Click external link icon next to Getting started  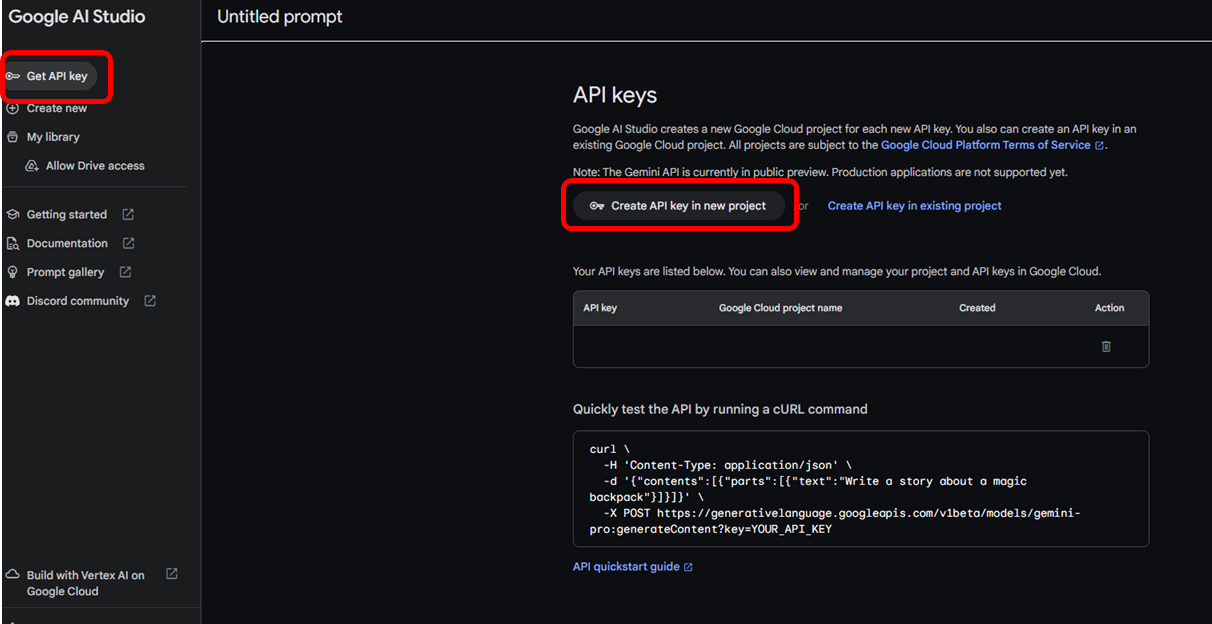coord(128,214)
